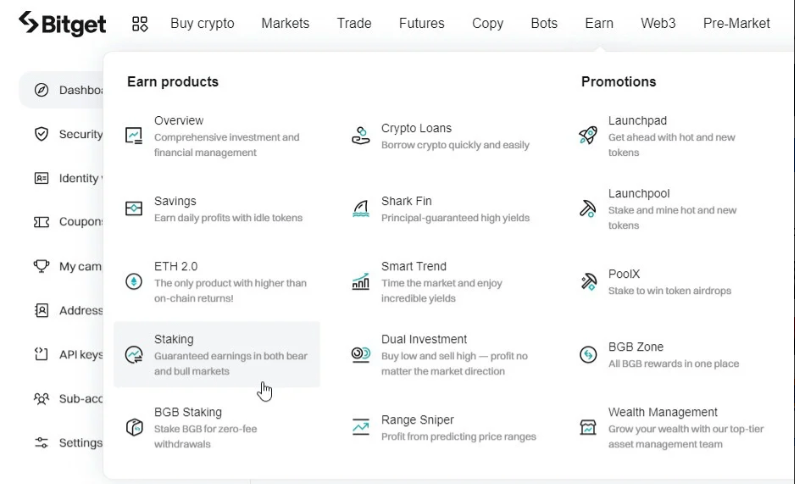Screen dimensions: 795x484
Task: Go to Pre-Market in navigation
Action: pyautogui.click(x=736, y=23)
